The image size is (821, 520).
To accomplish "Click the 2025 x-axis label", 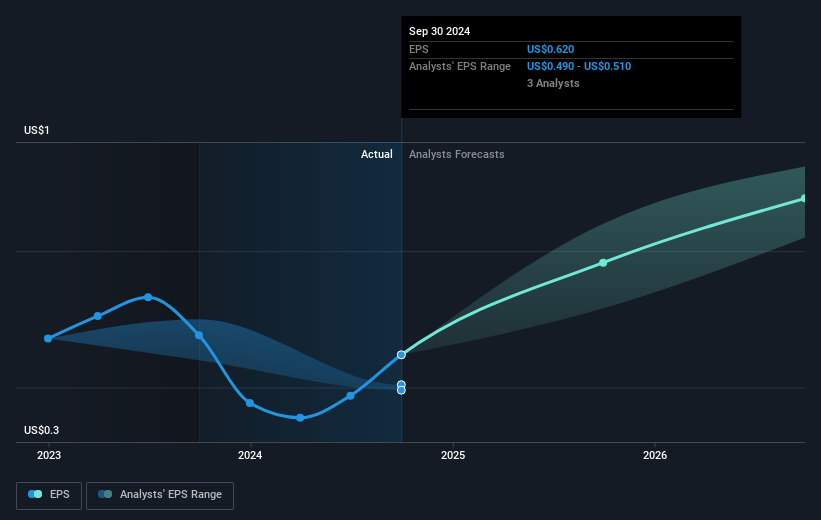I will click(453, 456).
